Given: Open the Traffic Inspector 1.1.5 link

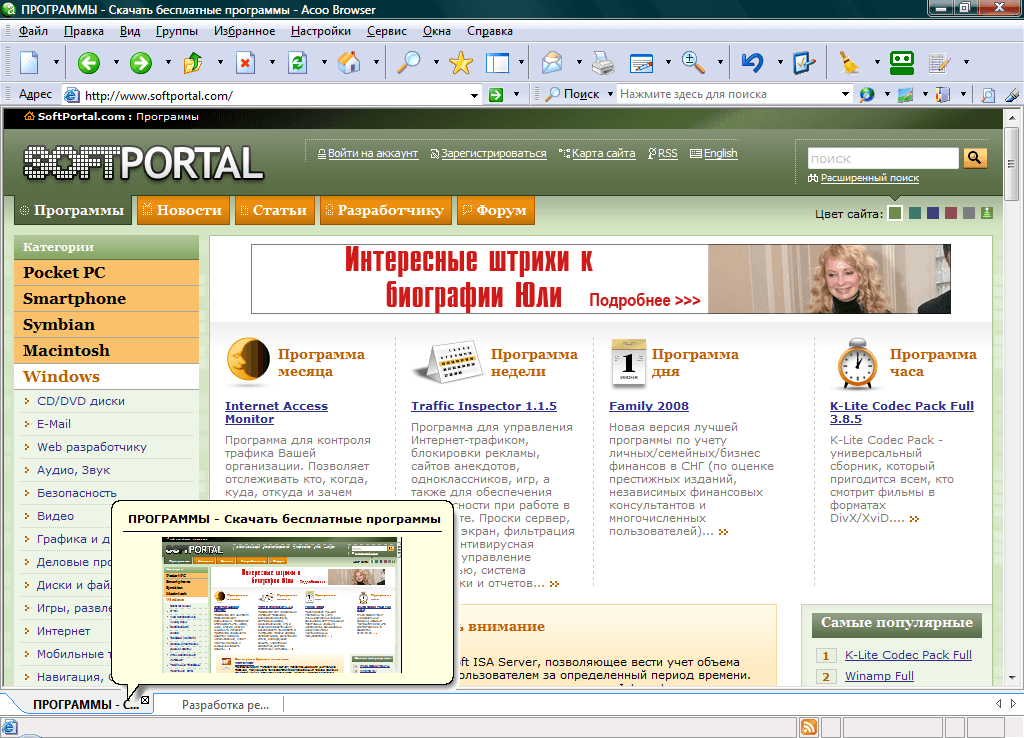Looking at the screenshot, I should 484,406.
